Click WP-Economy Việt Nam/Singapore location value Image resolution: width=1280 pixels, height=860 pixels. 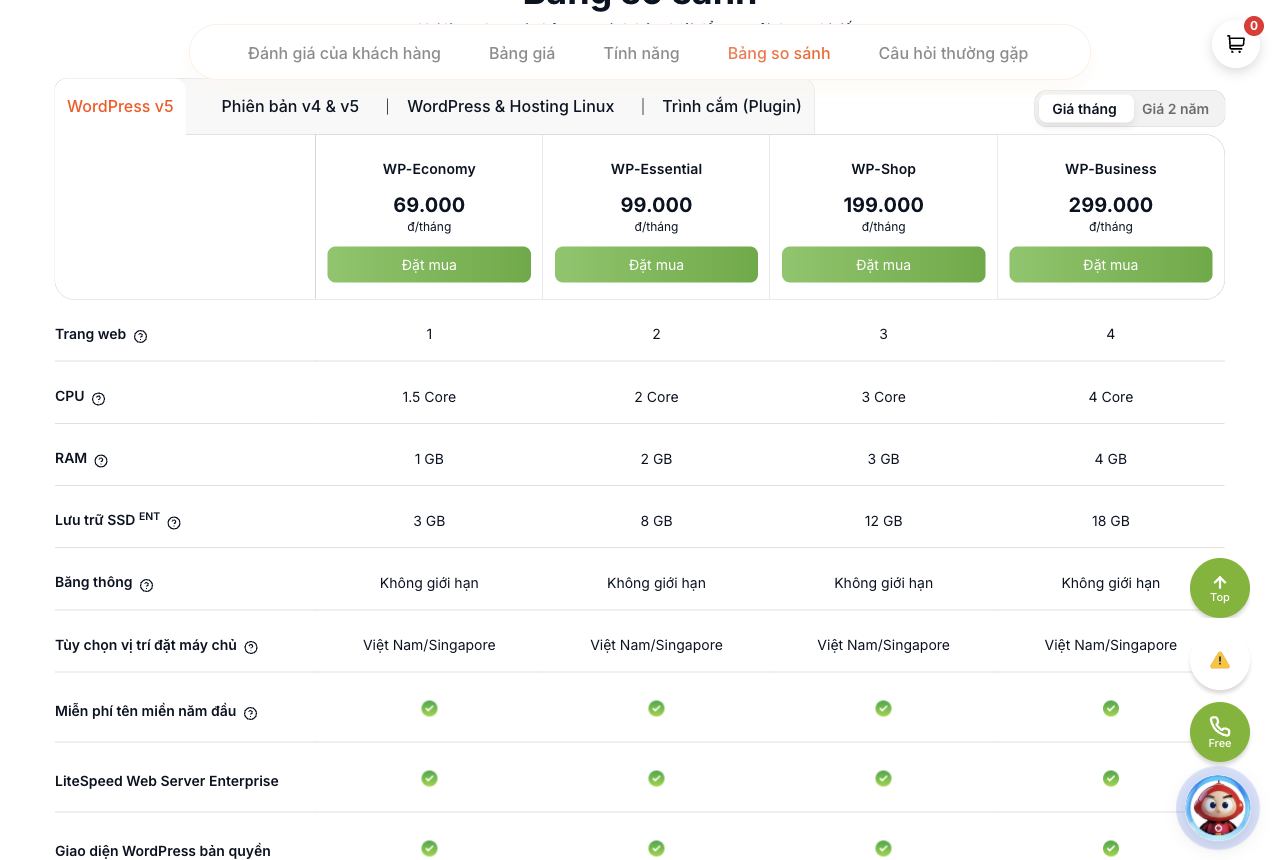(x=429, y=645)
